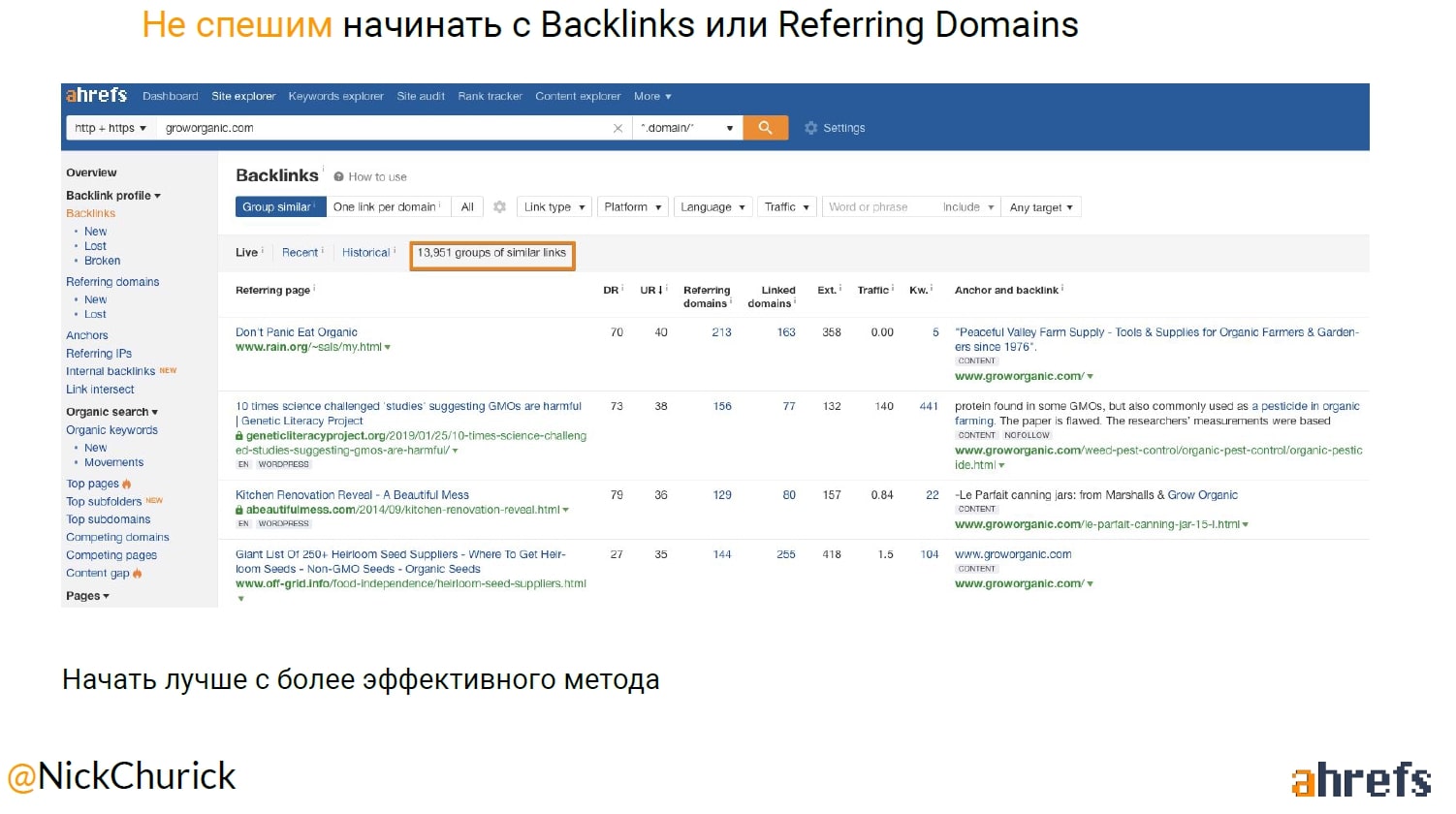Open Keywords explorer in top navigation
1456x814 pixels.
pyautogui.click(x=335, y=96)
